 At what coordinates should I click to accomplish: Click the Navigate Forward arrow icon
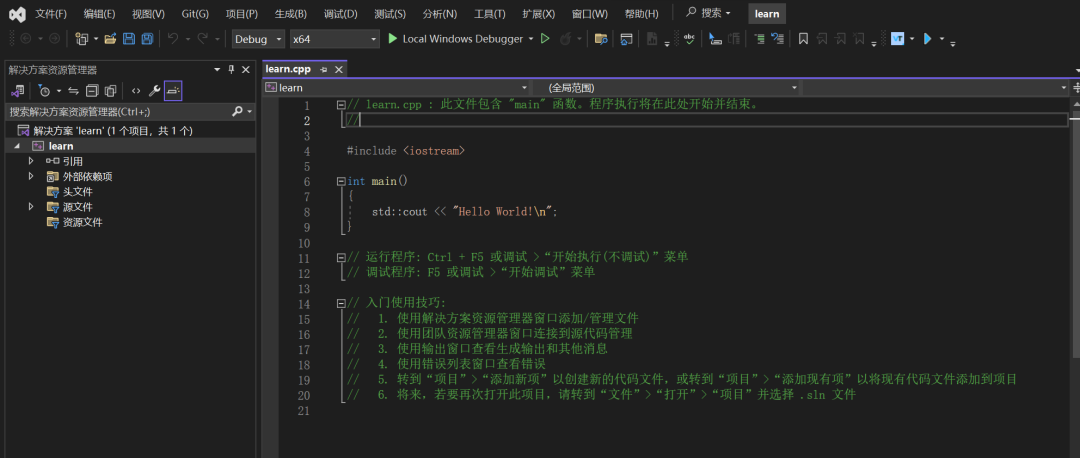[54, 39]
